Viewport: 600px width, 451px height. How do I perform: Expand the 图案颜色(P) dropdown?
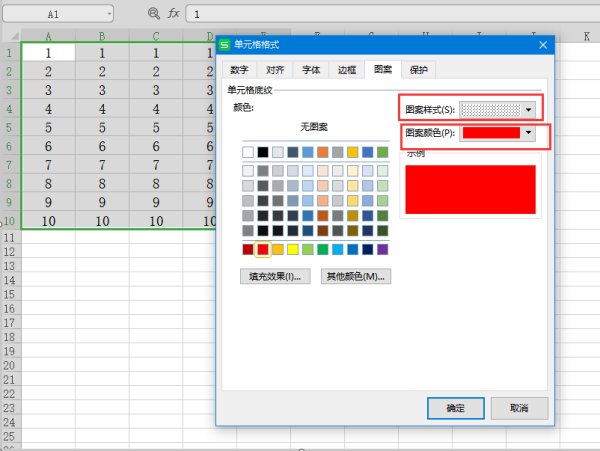click(528, 133)
